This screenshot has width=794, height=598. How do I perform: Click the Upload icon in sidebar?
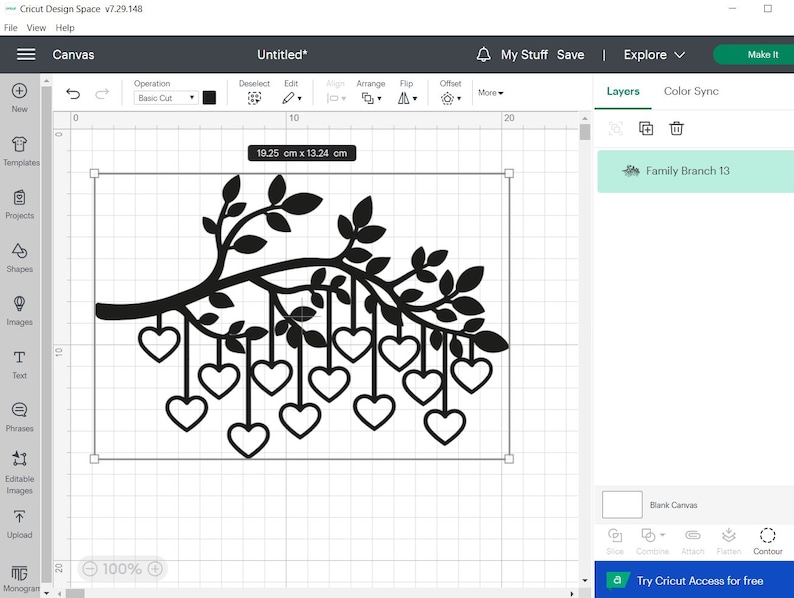[x=20, y=523]
